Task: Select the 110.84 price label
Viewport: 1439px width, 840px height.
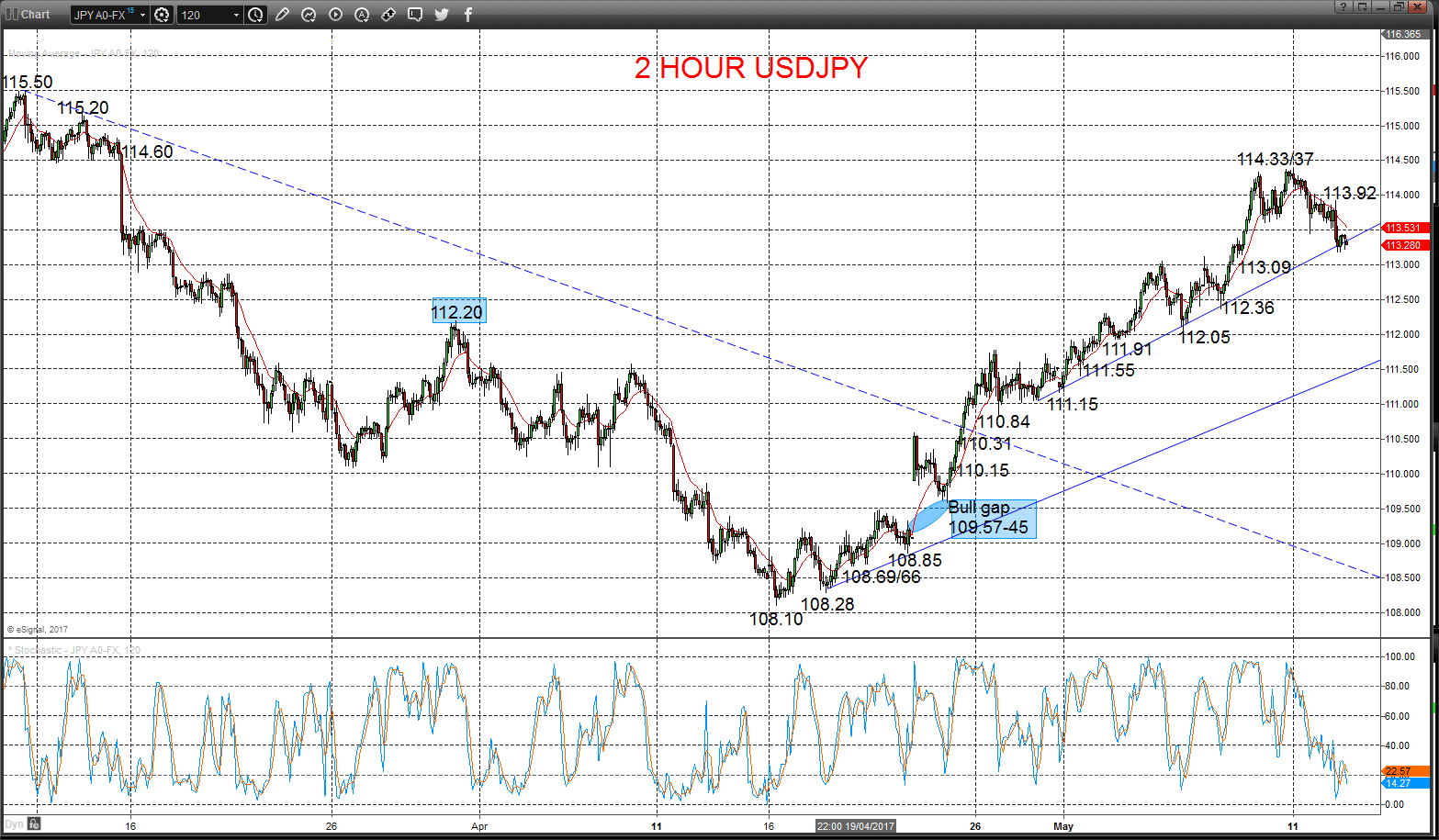Action: 1003,422
